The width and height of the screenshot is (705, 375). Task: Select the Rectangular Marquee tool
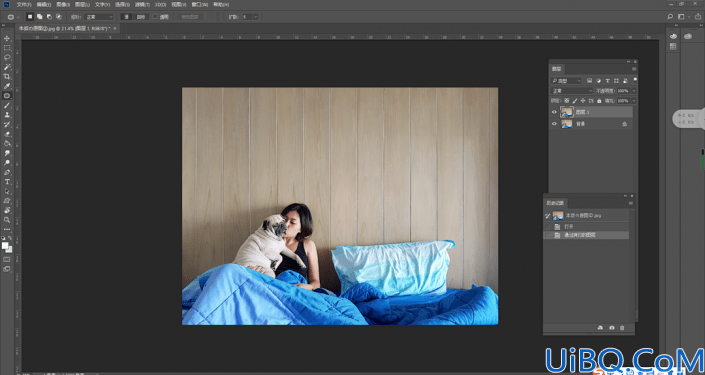click(x=7, y=48)
